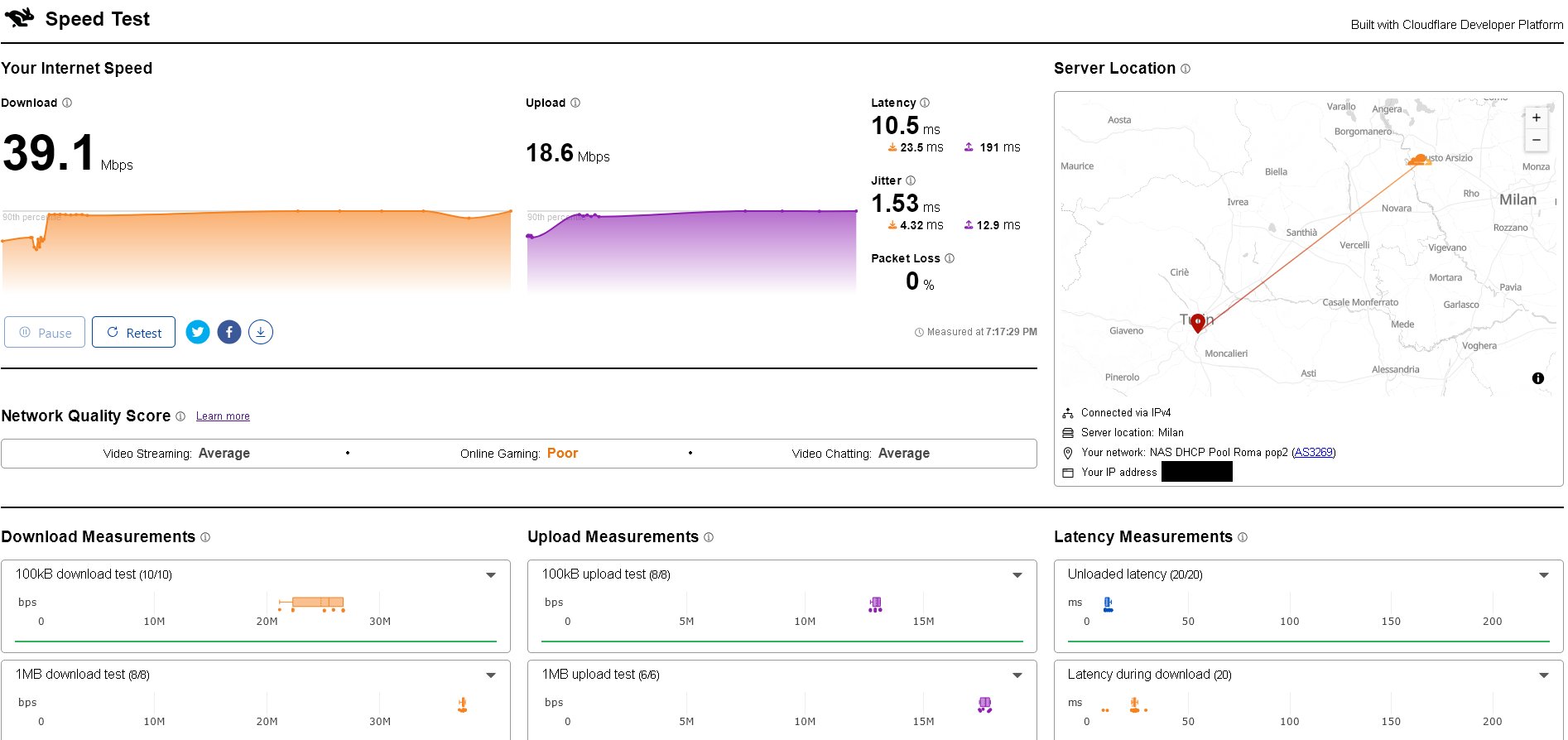The height and width of the screenshot is (740, 1568).
Task: Expand the Latency during download panel
Action: (x=1544, y=675)
